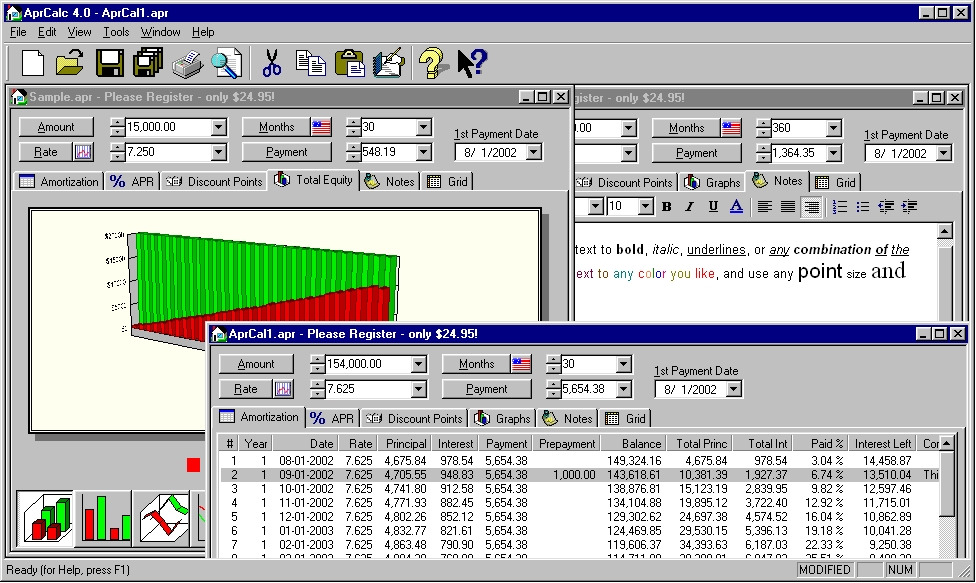The height and width of the screenshot is (583, 976).
Task: Click Amount button in AprCal1 window
Action: click(x=256, y=365)
